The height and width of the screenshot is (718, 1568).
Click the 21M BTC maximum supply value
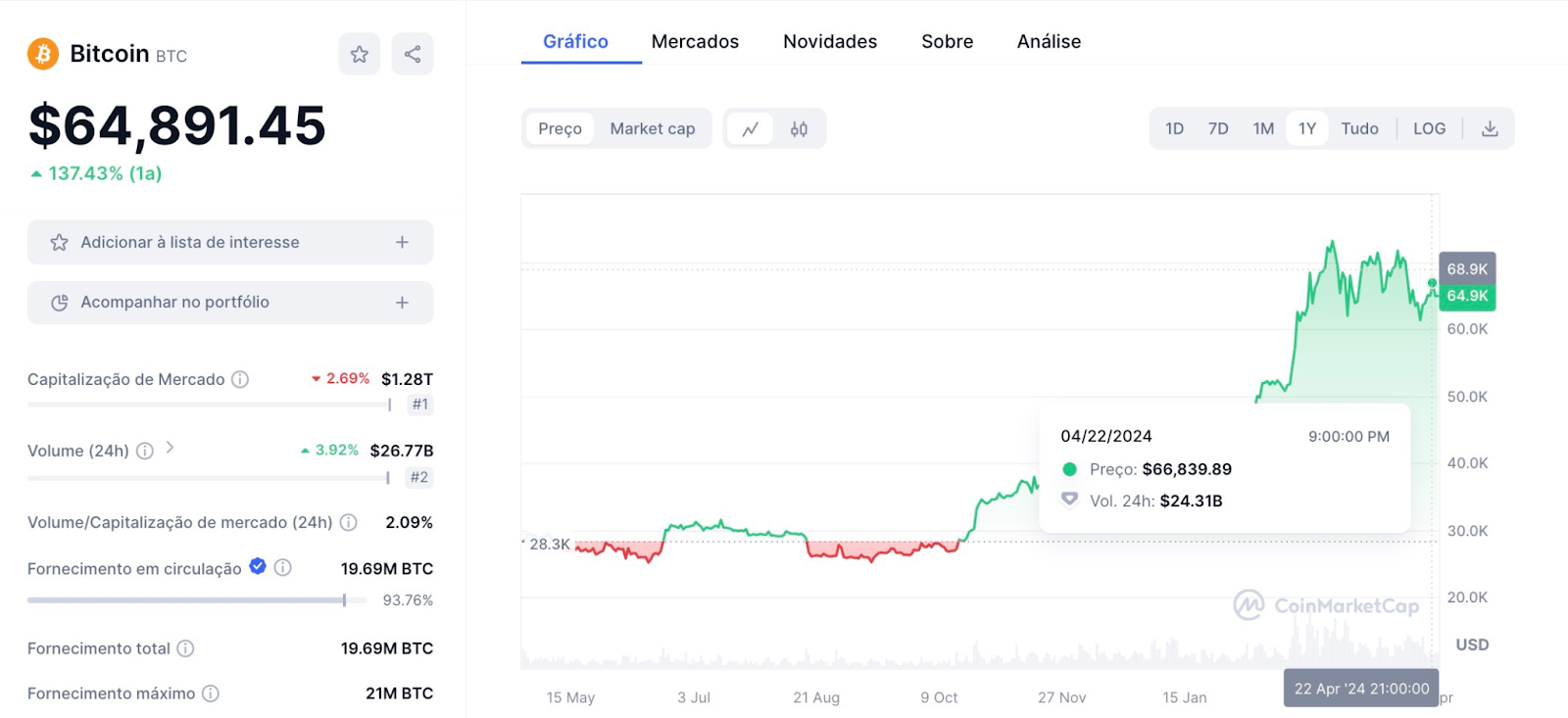[399, 694]
